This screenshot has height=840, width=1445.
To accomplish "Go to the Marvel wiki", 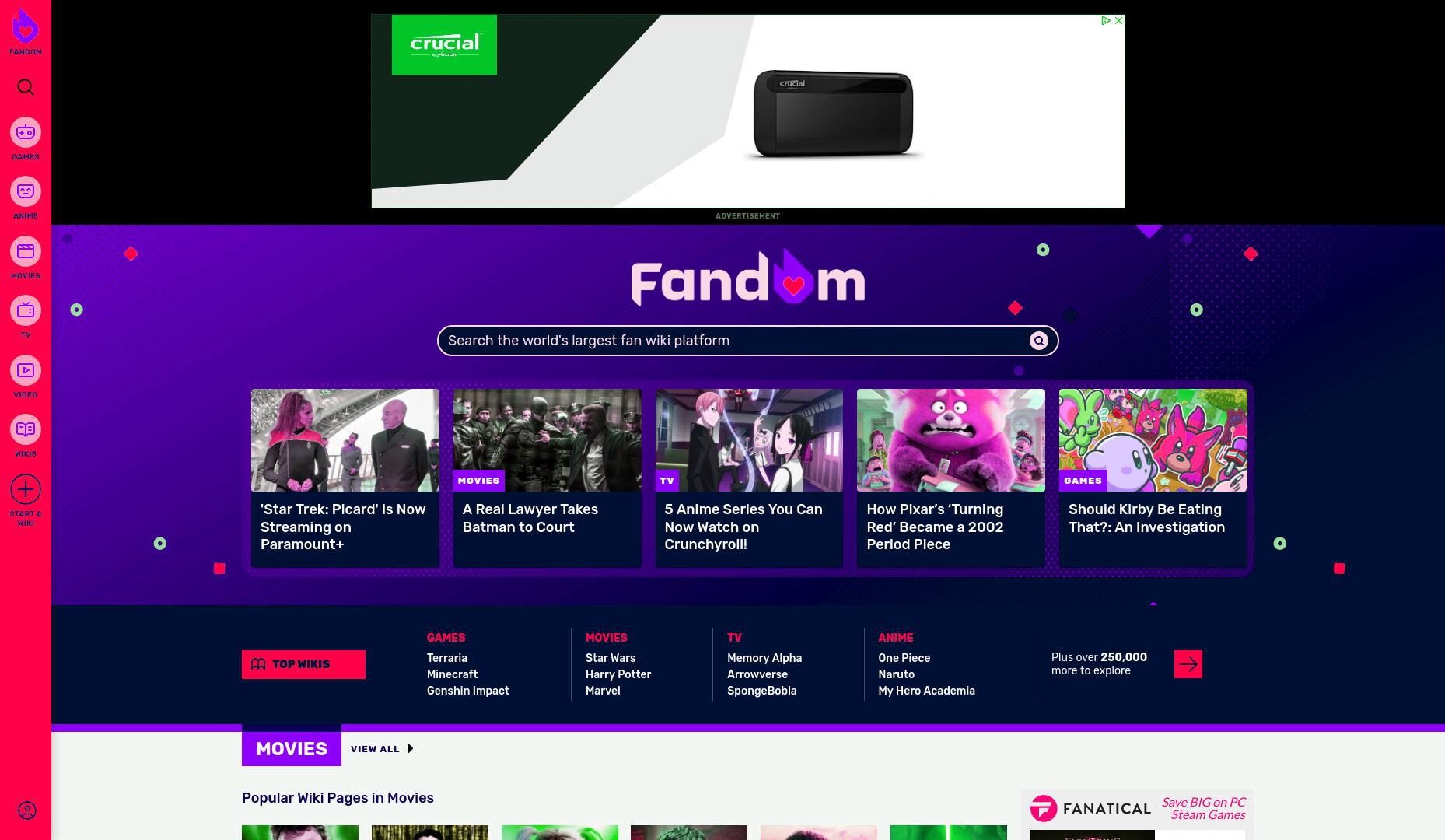I will click(603, 691).
